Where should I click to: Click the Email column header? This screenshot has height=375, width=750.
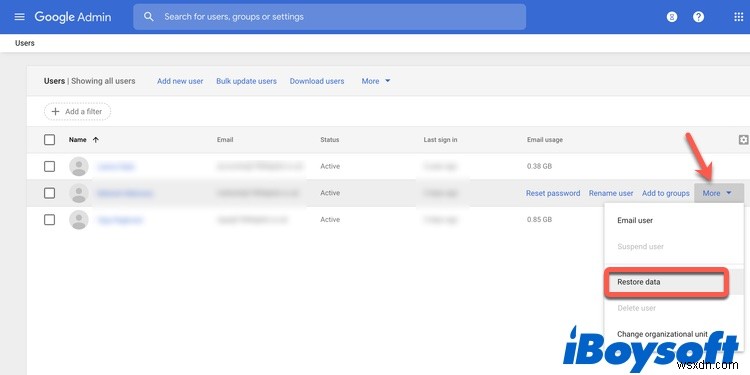tap(225, 140)
